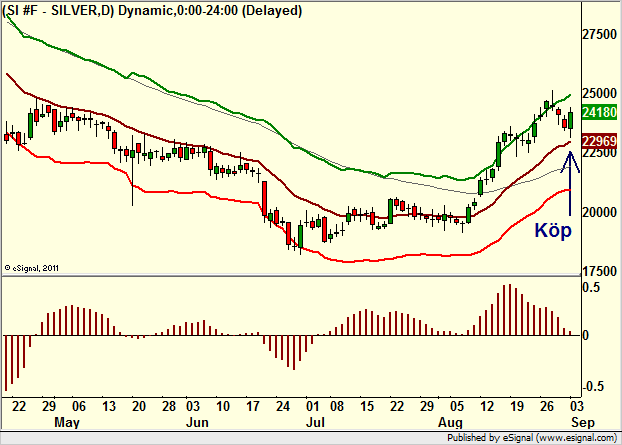Viewport: 622px width, 445px height.
Task: Click the 'Jun' month label
Action: (197, 422)
